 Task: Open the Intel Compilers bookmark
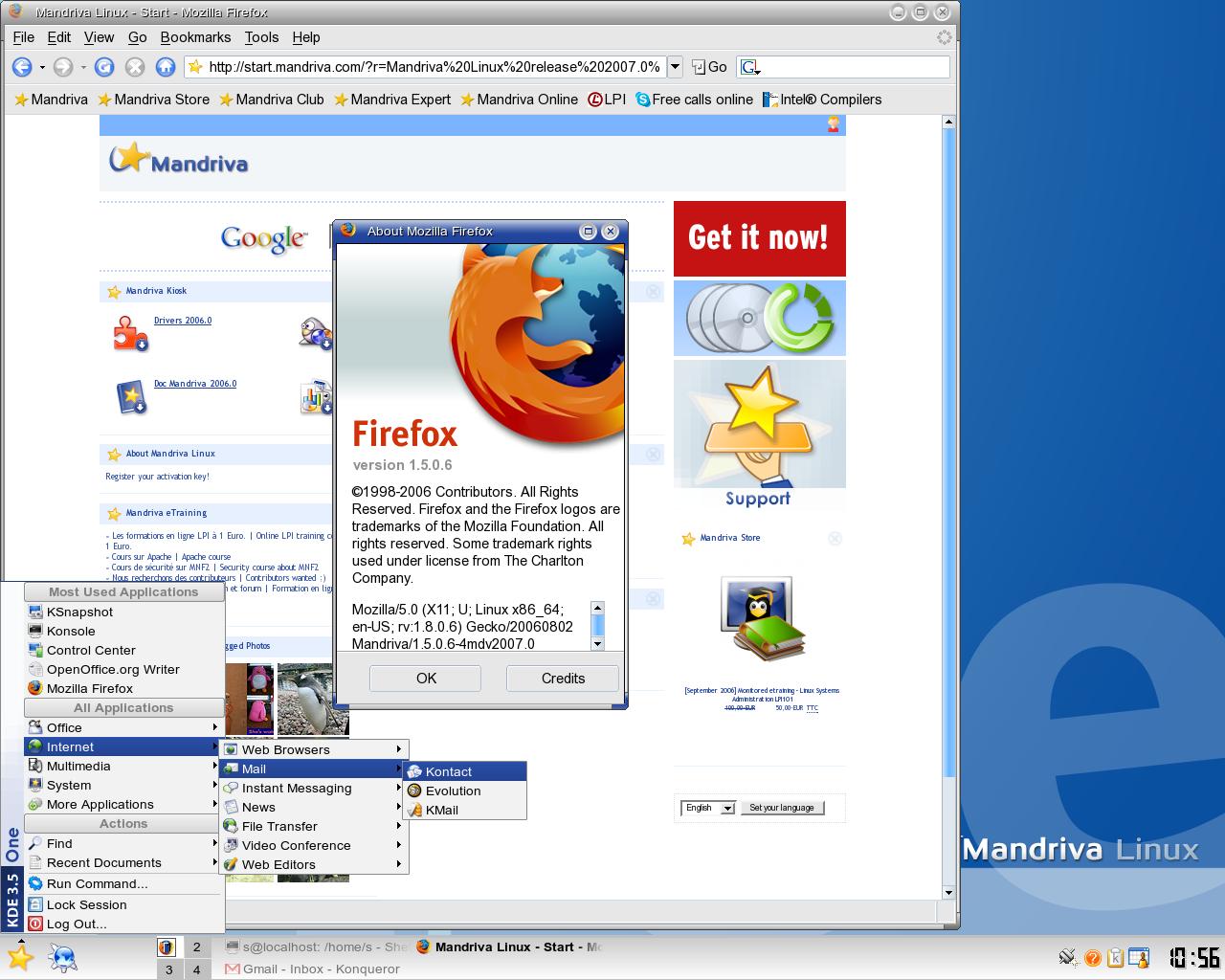822,100
